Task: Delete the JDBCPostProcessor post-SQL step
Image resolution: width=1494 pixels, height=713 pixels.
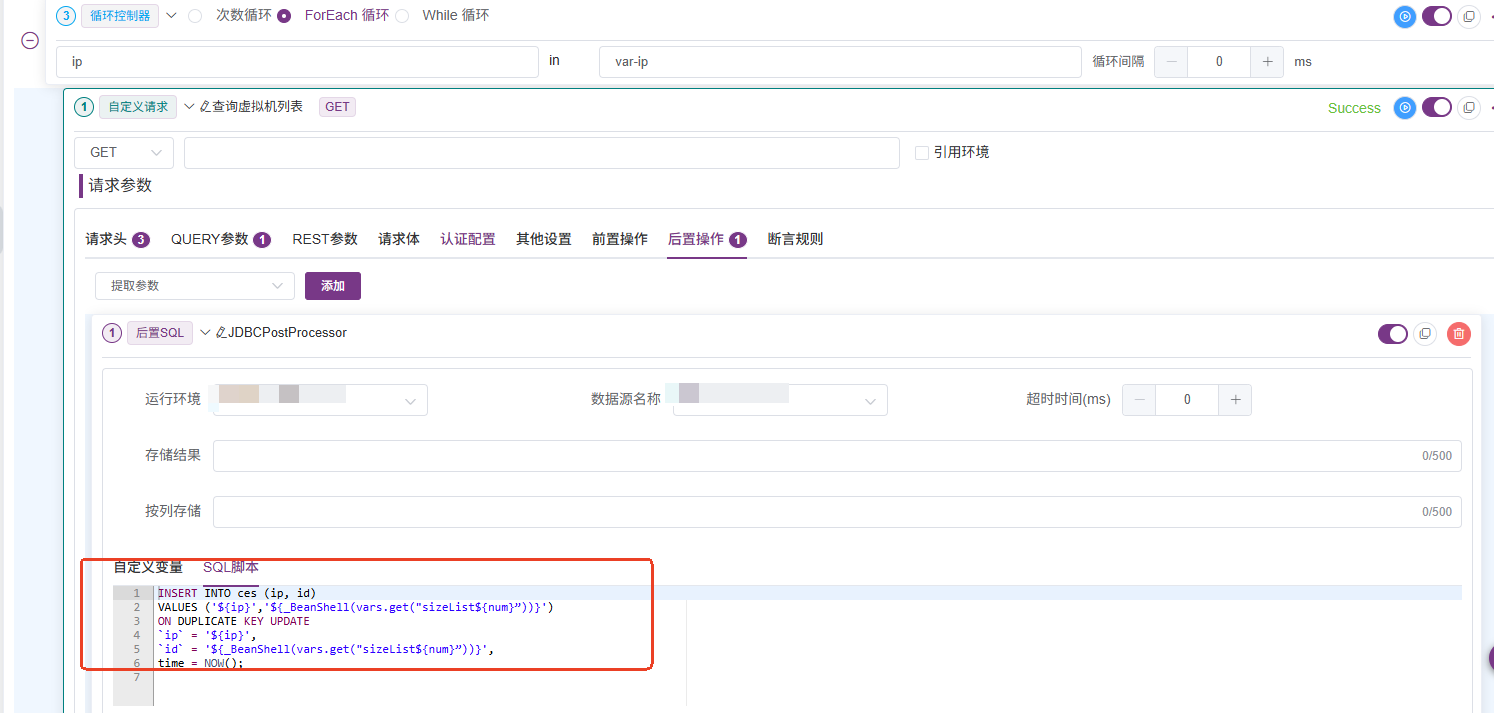Action: (x=1459, y=334)
